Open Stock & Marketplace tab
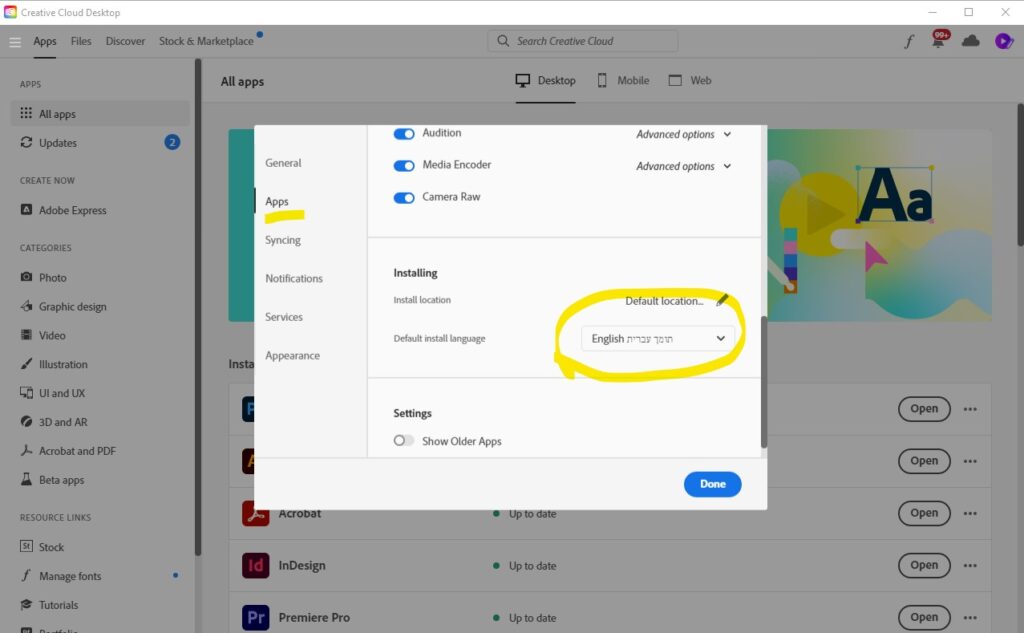This screenshot has height=633, width=1024. (206, 41)
